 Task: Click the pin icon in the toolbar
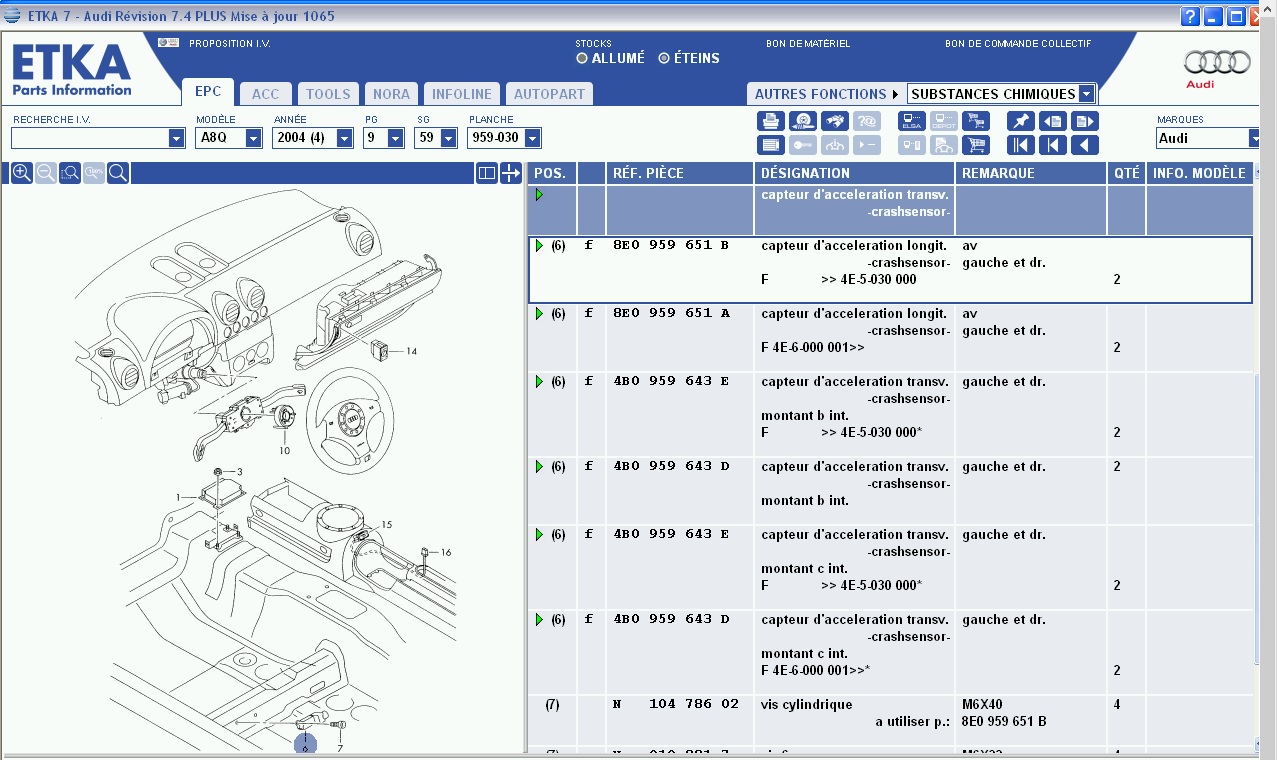tap(1020, 121)
